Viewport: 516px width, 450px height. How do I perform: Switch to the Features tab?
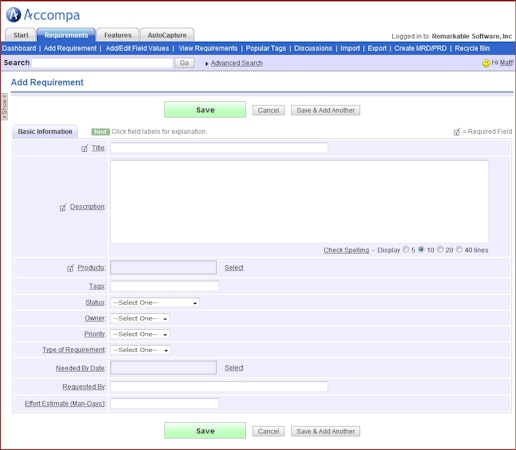point(118,35)
